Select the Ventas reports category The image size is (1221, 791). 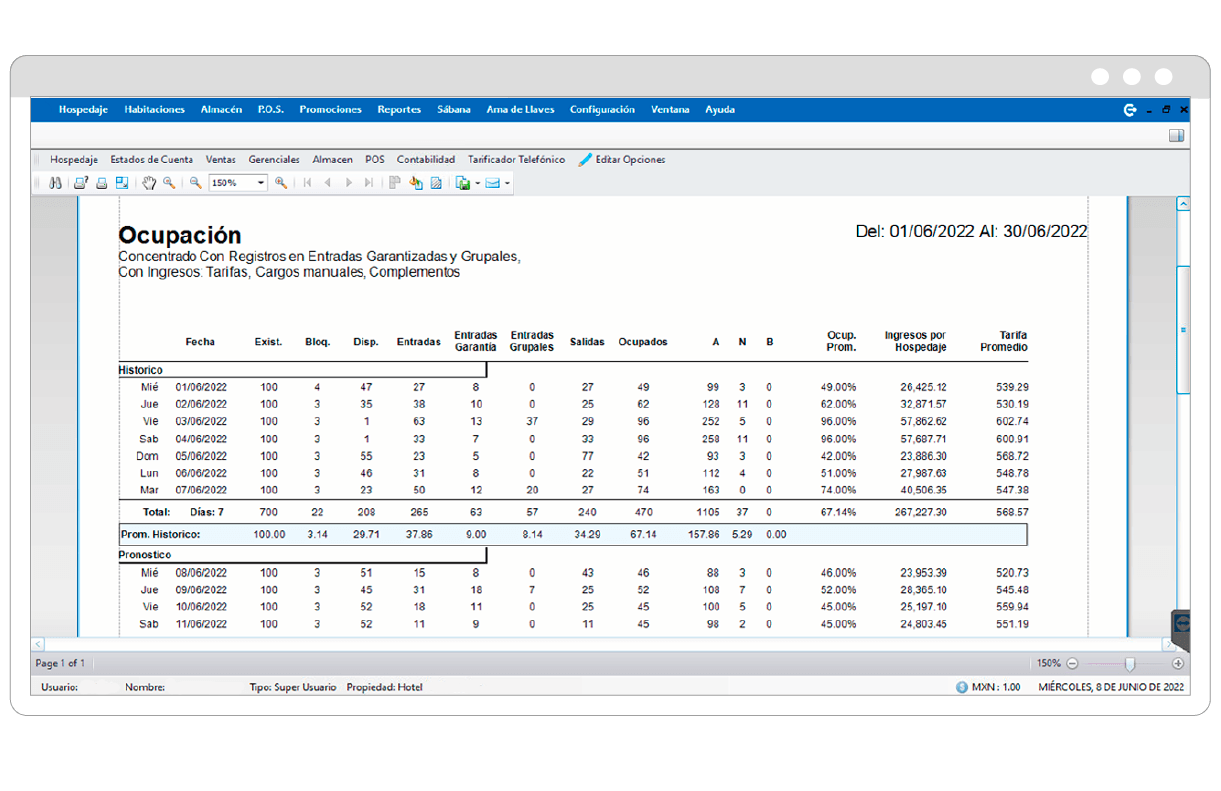221,159
